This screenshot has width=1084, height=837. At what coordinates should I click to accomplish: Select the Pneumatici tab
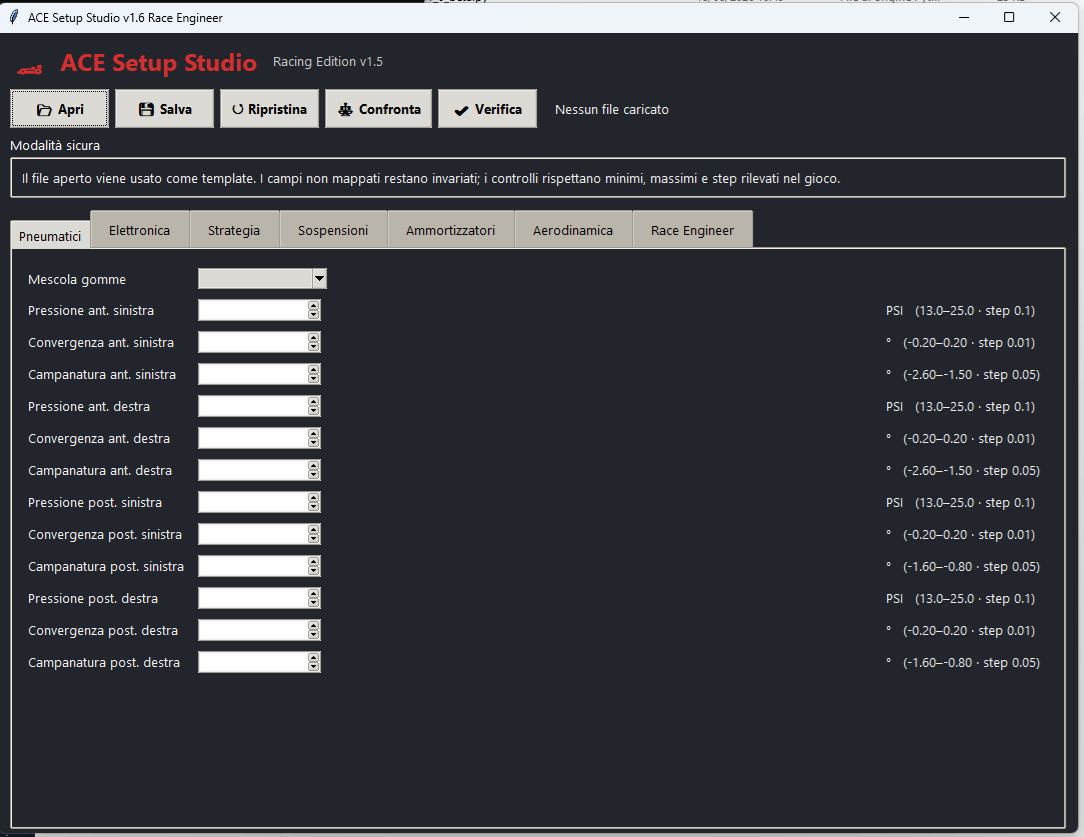(50, 236)
